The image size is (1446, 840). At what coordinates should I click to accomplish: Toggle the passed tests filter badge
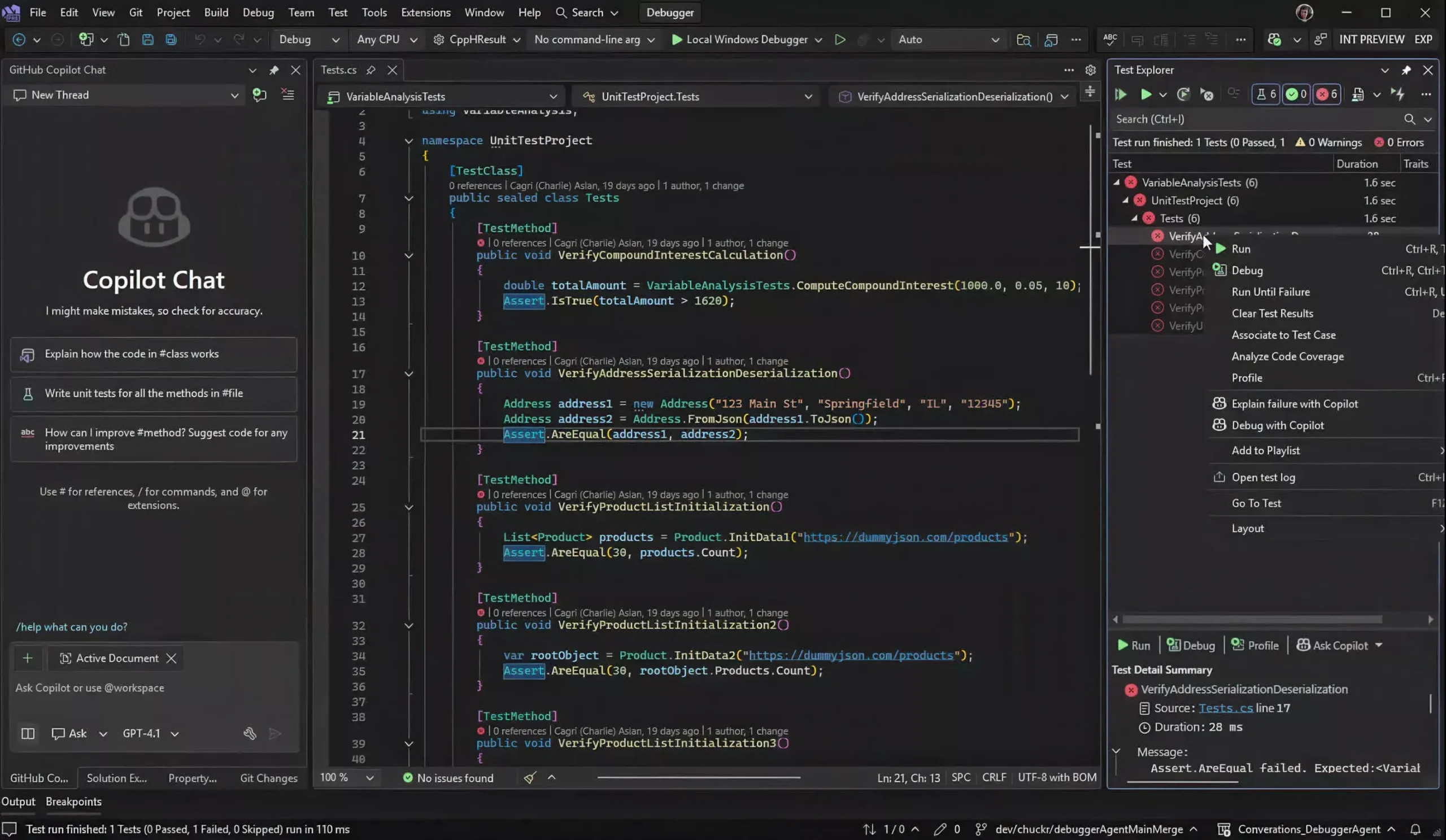tap(1296, 94)
